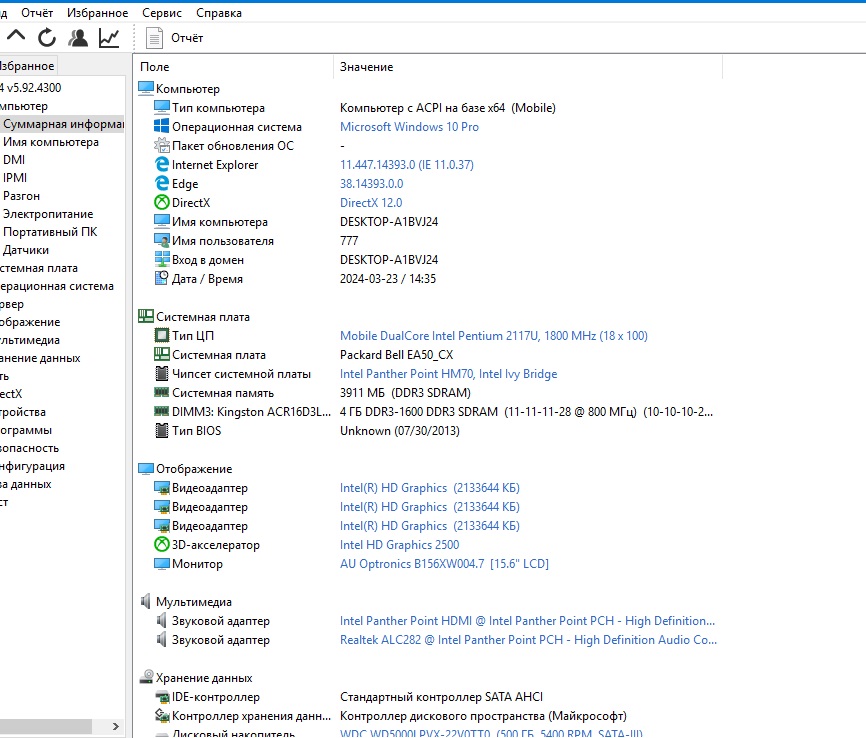The width and height of the screenshot is (866, 738).
Task: Click the line chart toolbar icon
Action: [x=108, y=38]
